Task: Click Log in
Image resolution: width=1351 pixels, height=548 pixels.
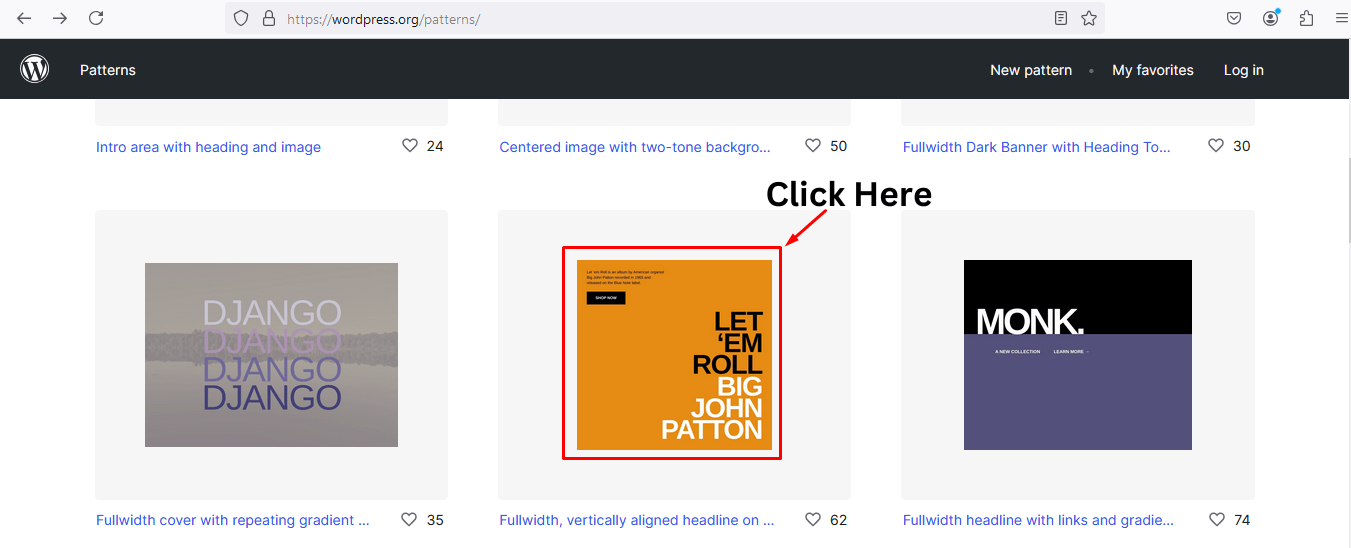Action: pos(1244,70)
